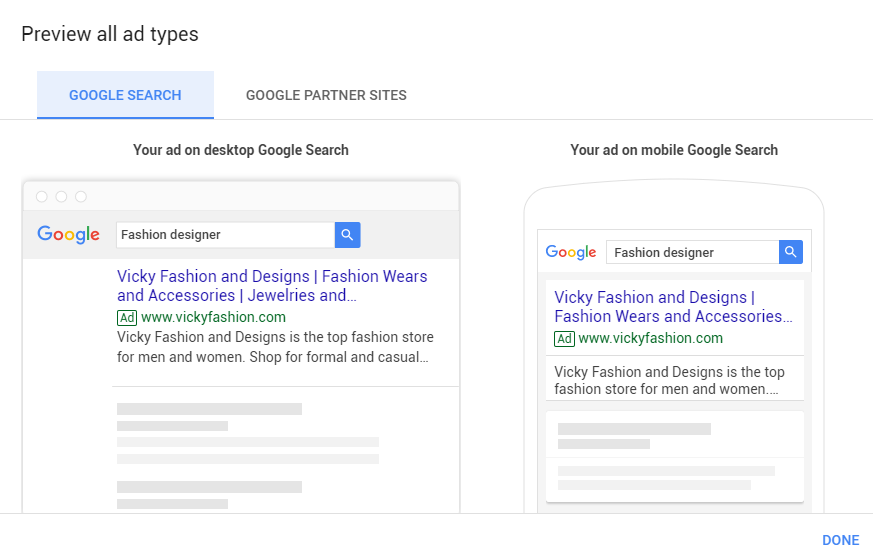The image size is (873, 559).
Task: Open the desktop ad headline link
Action: click(271, 285)
